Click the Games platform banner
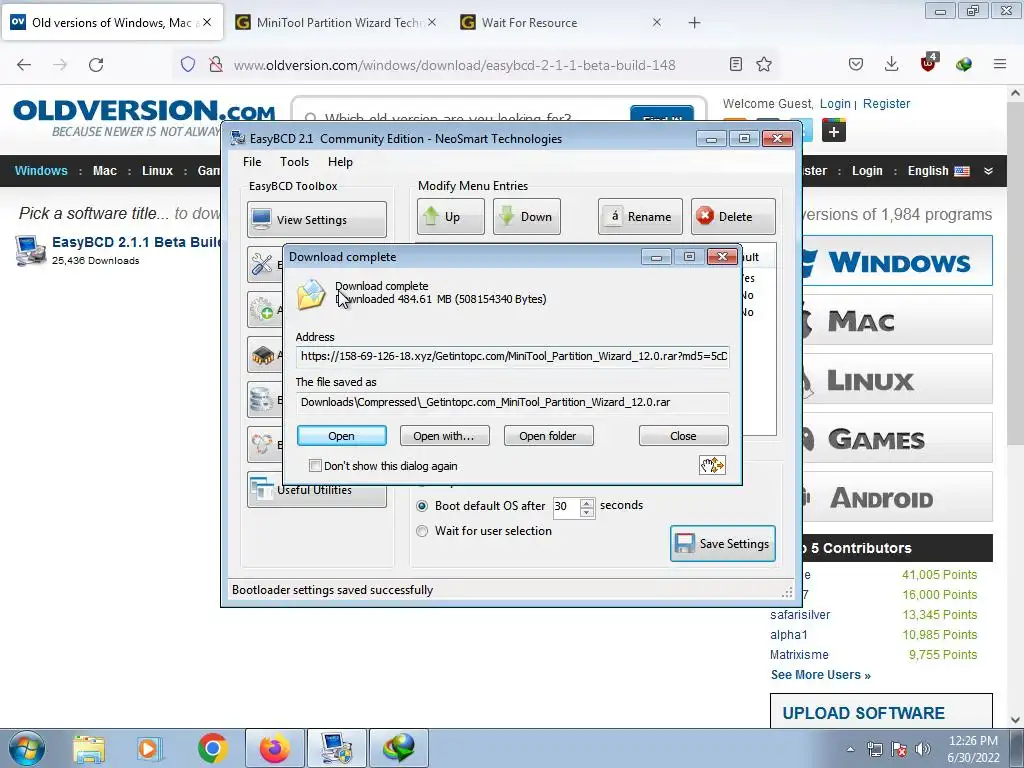The height and width of the screenshot is (768, 1024). pyautogui.click(x=895, y=438)
